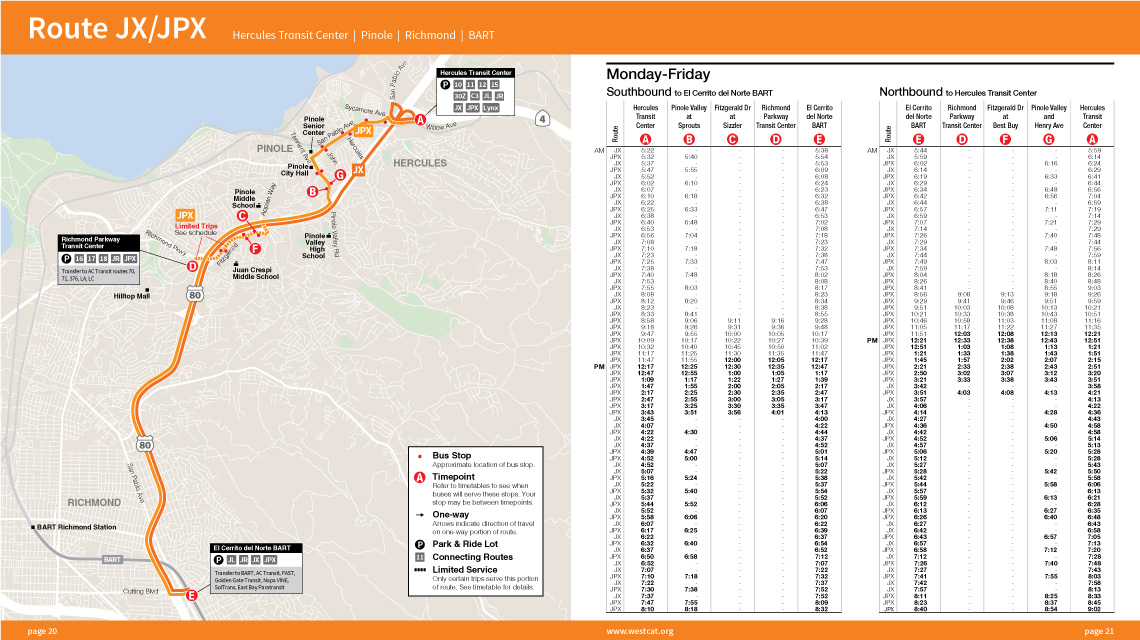Select the Connecting Routes gray square in legend

420,557
